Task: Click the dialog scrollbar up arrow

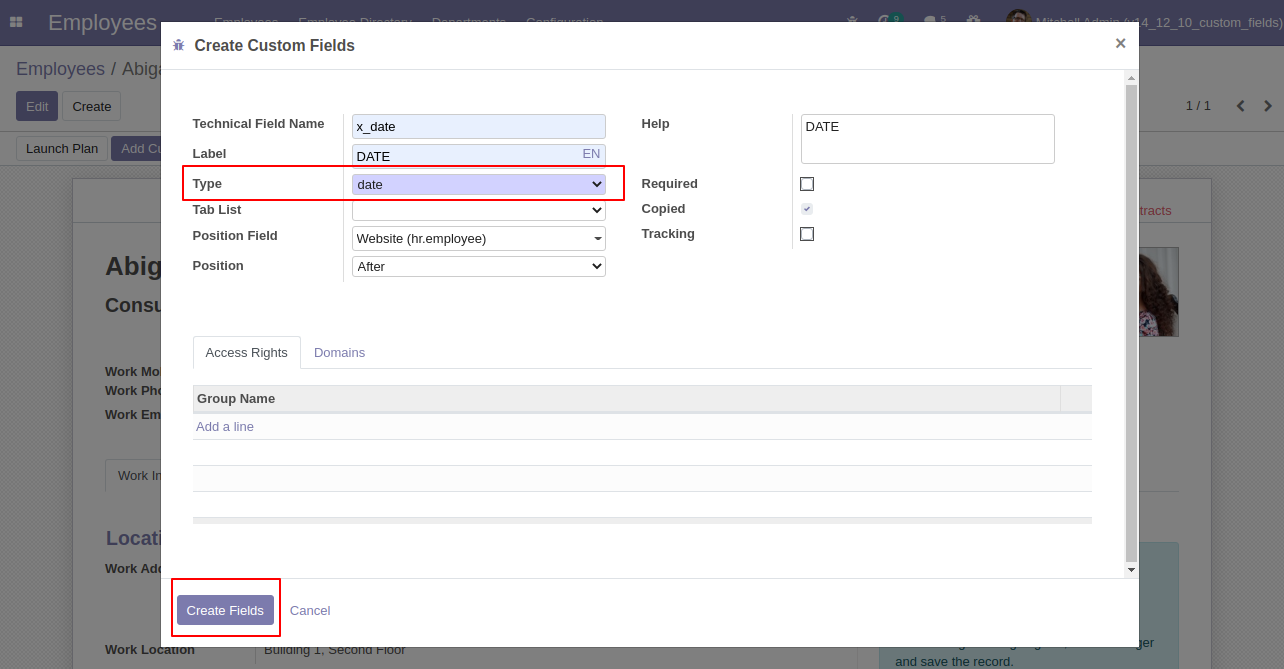Action: pyautogui.click(x=1131, y=77)
